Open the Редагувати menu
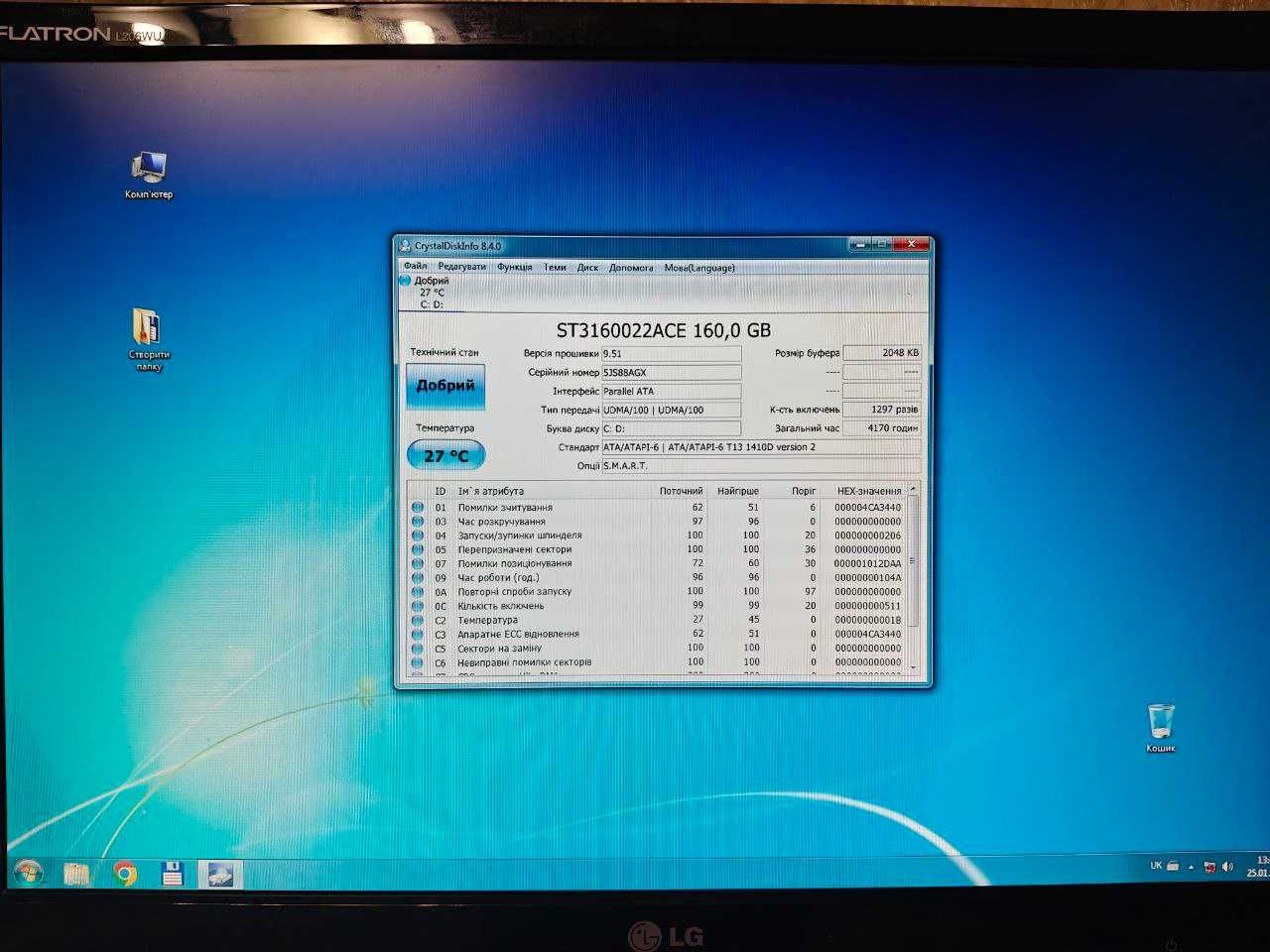This screenshot has height=952, width=1270. pos(462,267)
